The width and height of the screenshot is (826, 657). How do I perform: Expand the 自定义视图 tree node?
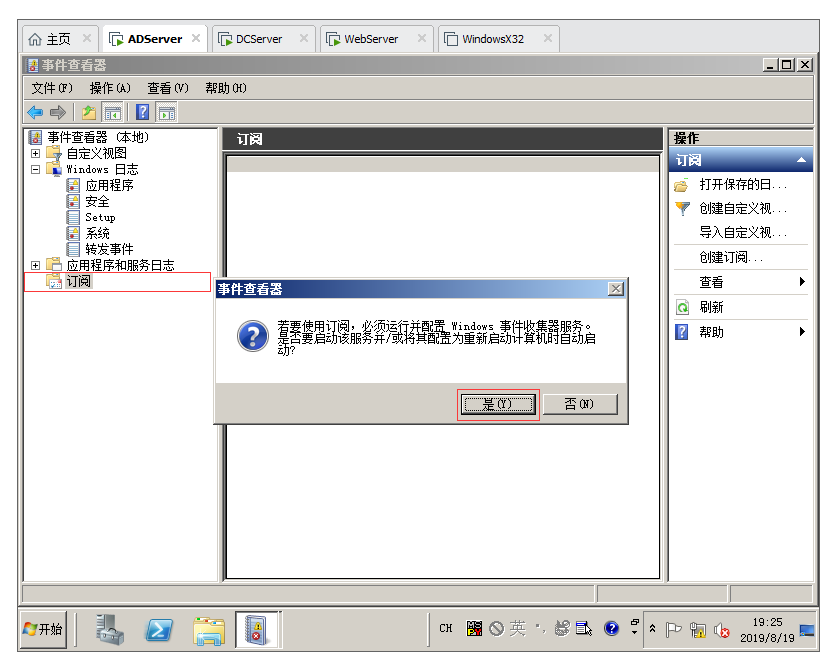[36, 153]
